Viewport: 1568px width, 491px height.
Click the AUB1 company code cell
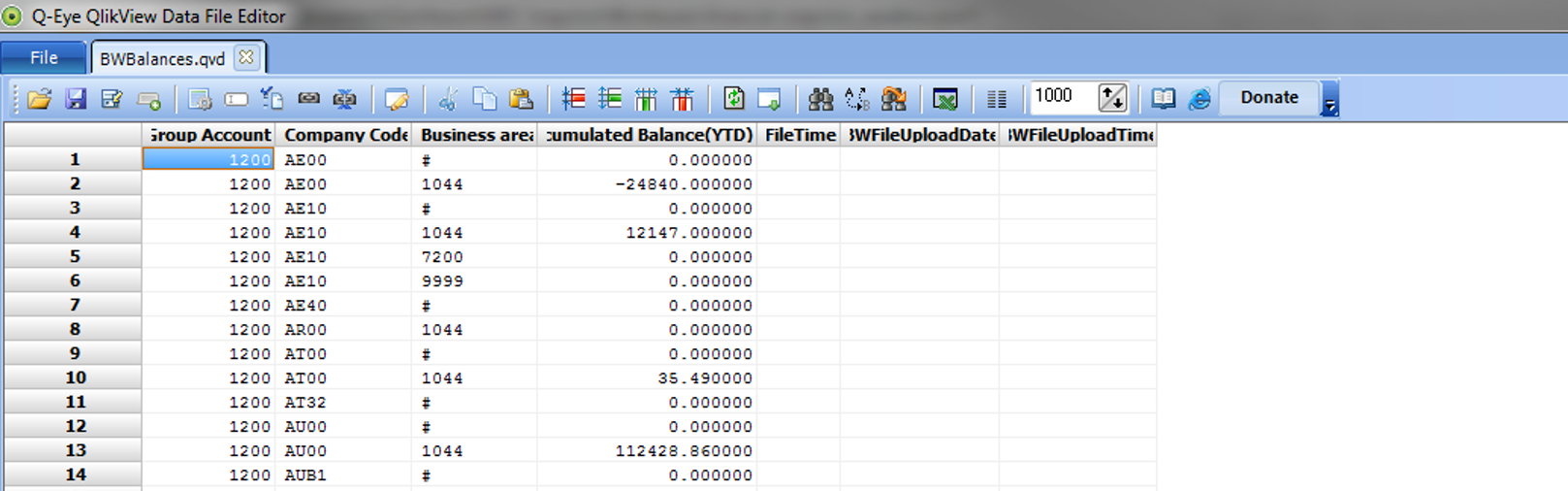pos(343,475)
